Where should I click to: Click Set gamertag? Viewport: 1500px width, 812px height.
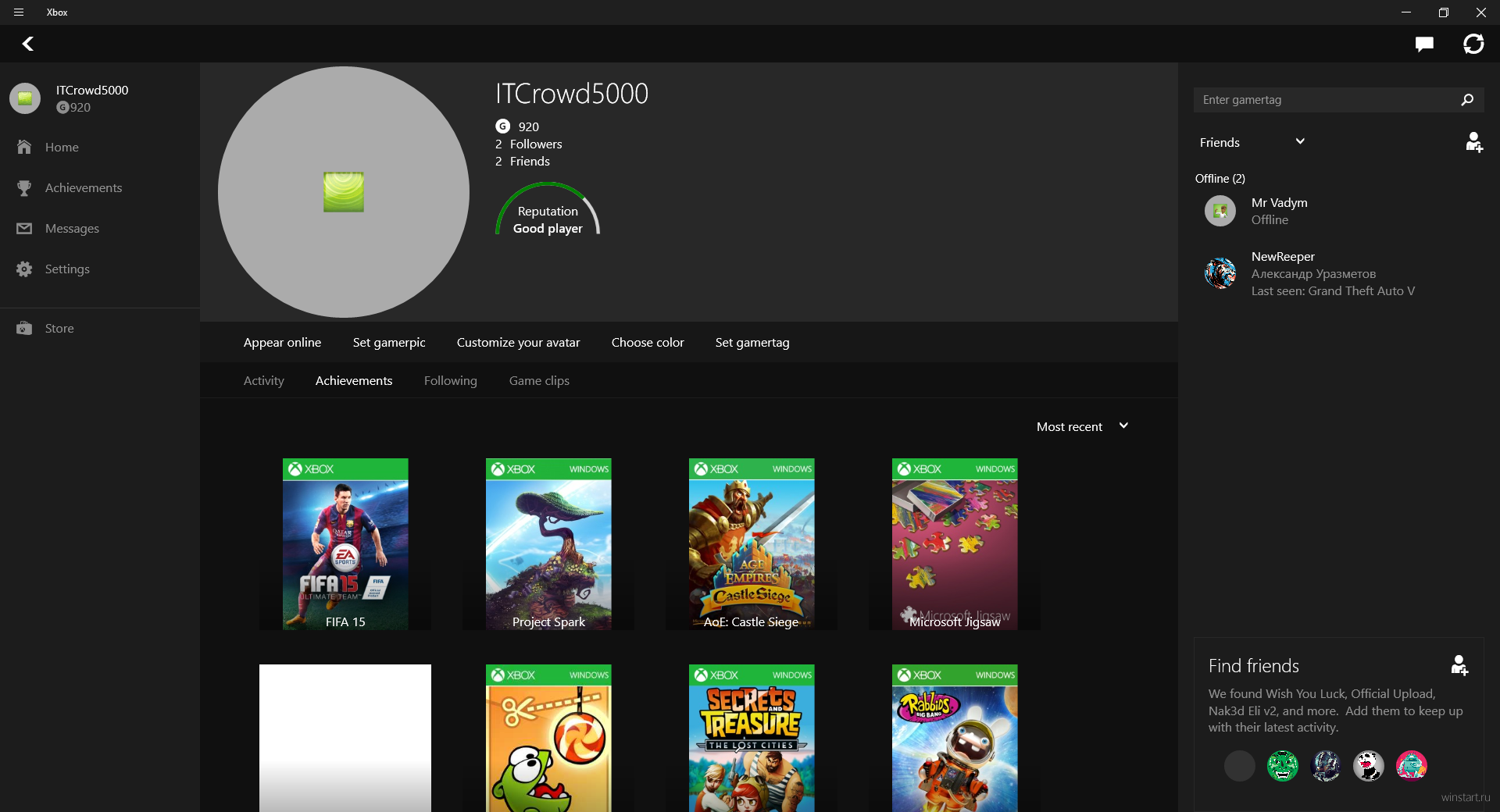(752, 342)
